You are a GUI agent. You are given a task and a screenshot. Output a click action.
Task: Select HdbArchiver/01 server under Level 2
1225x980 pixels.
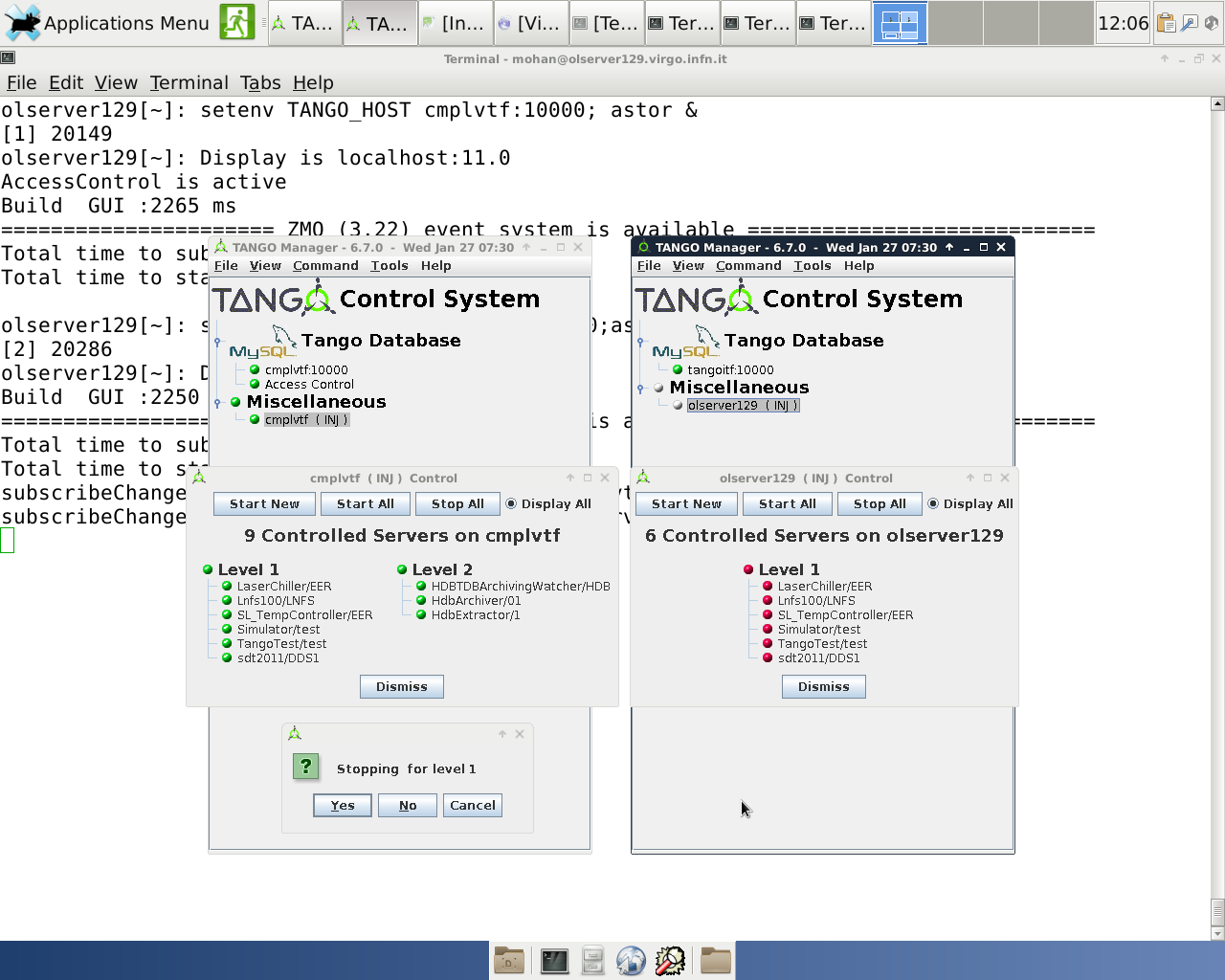[476, 600]
